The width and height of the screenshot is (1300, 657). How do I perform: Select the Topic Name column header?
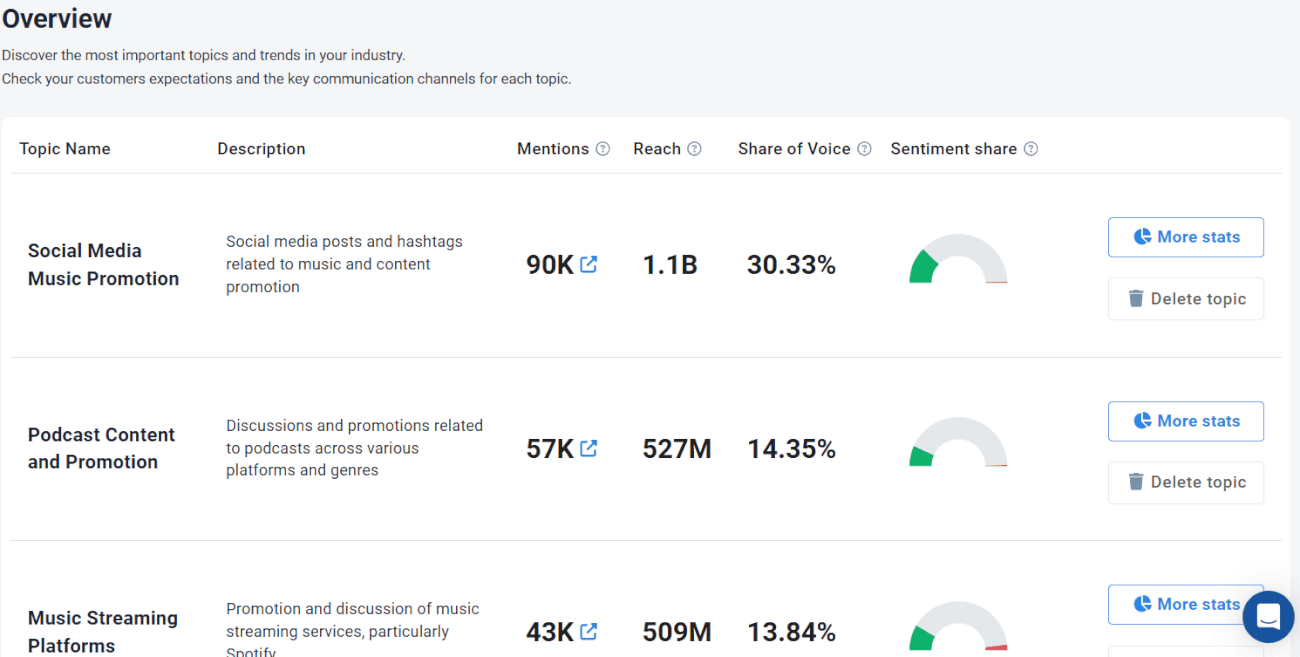point(65,148)
